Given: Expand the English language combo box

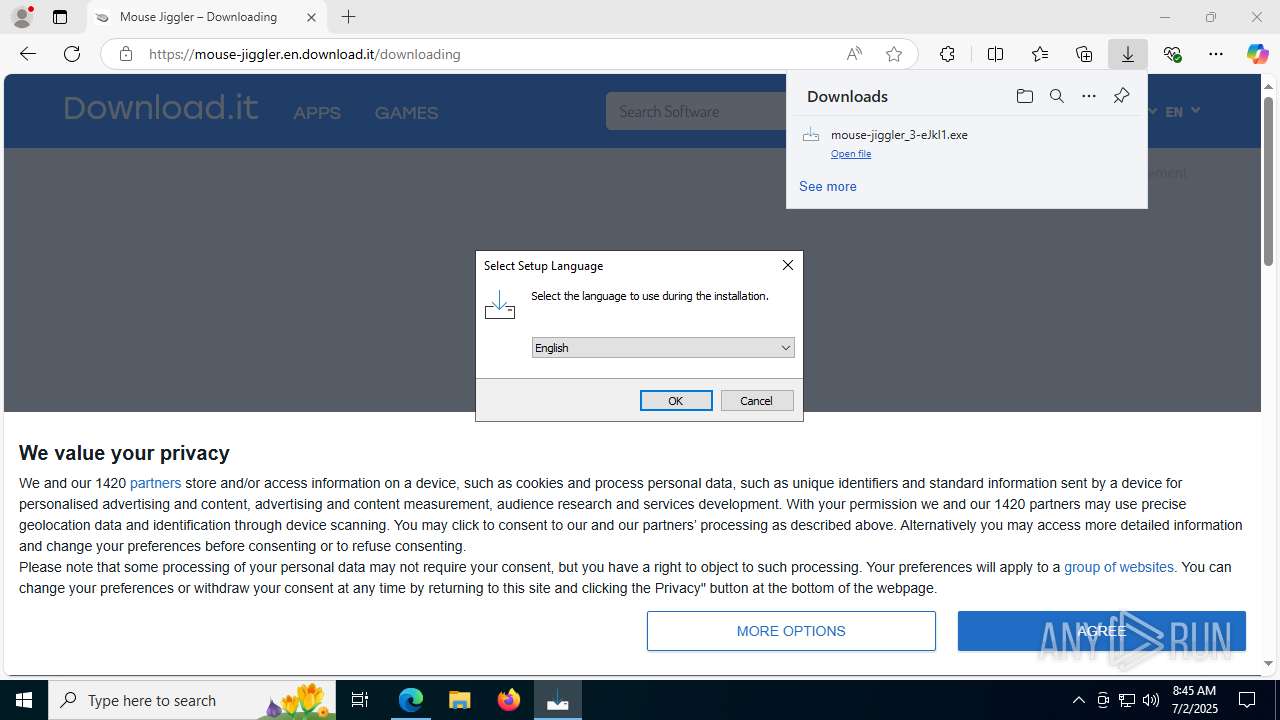Looking at the screenshot, I should pos(663,347).
